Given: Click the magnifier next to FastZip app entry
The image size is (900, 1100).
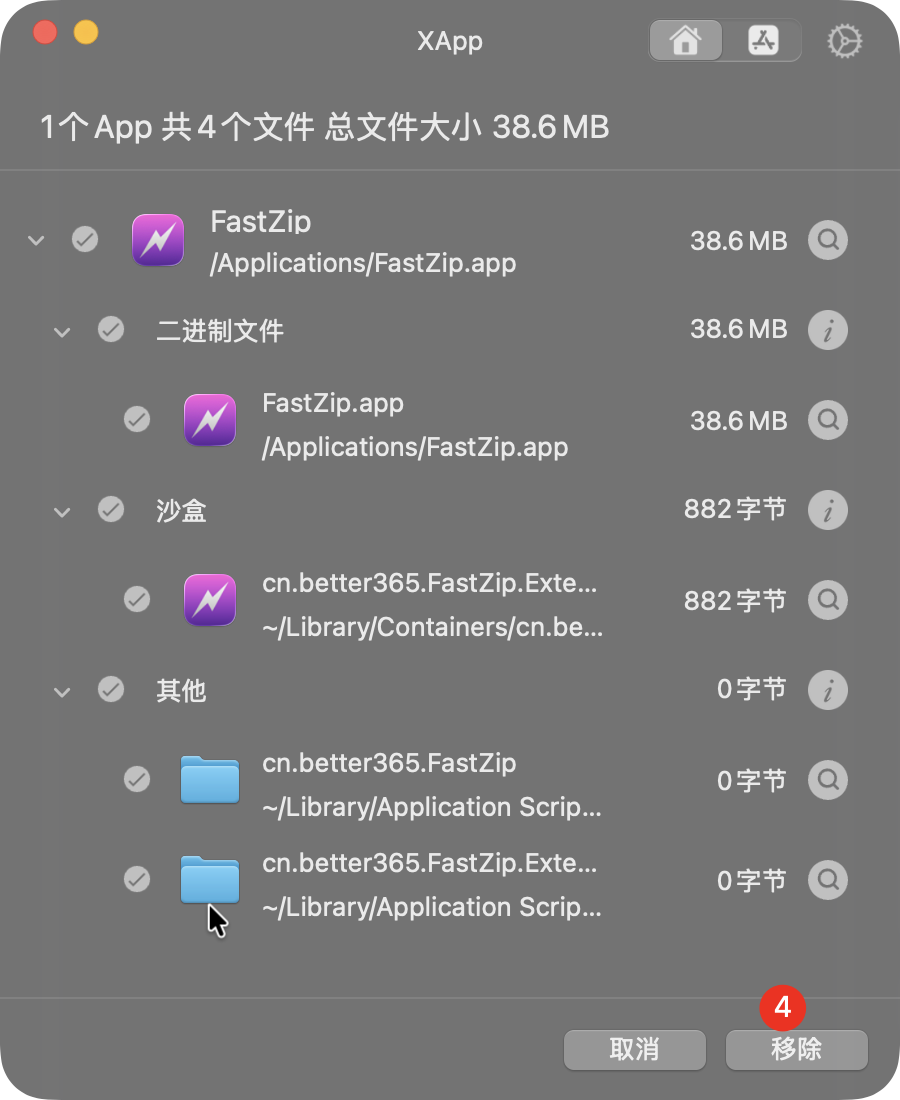Looking at the screenshot, I should coord(827,240).
